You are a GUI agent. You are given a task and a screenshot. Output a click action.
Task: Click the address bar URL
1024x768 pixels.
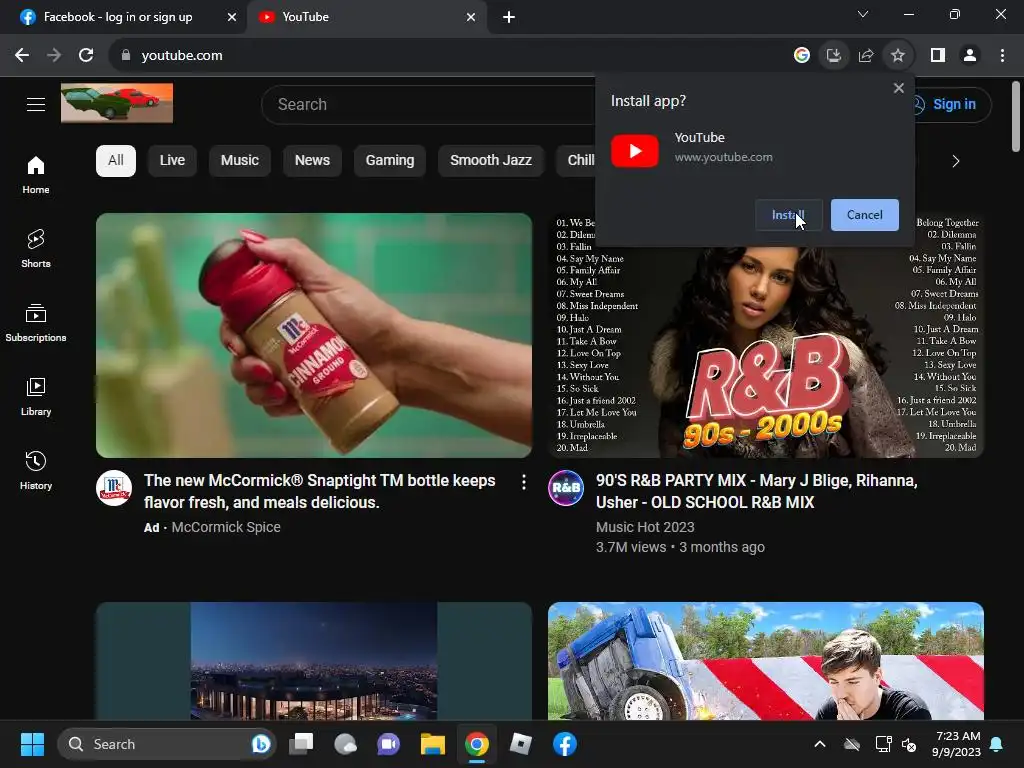(x=182, y=56)
